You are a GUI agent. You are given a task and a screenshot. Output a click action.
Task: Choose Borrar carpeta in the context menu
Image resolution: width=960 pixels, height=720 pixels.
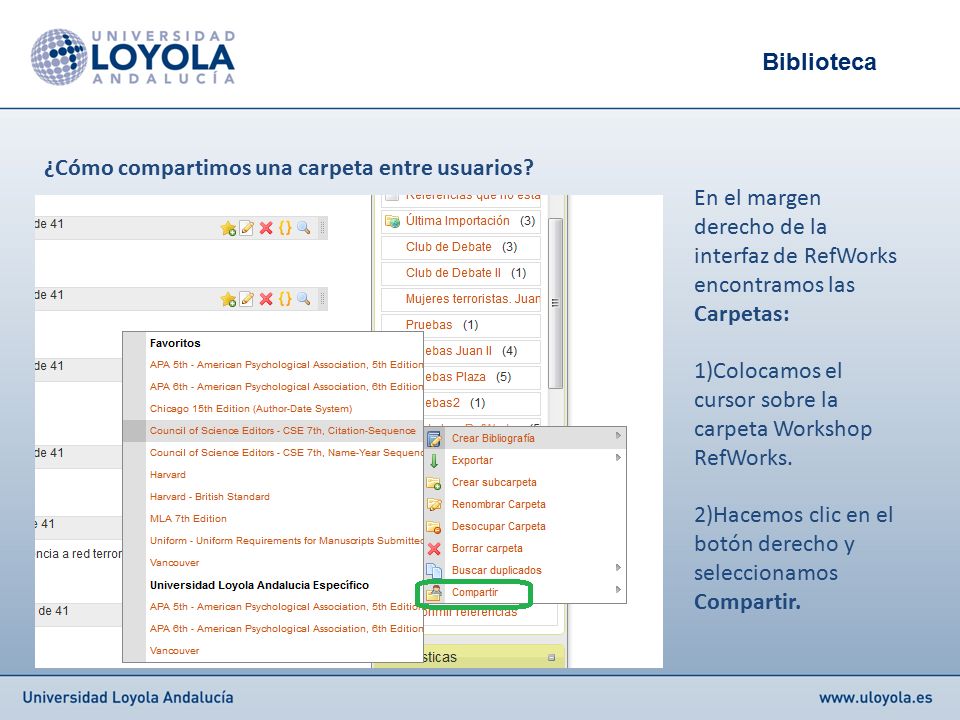point(525,549)
